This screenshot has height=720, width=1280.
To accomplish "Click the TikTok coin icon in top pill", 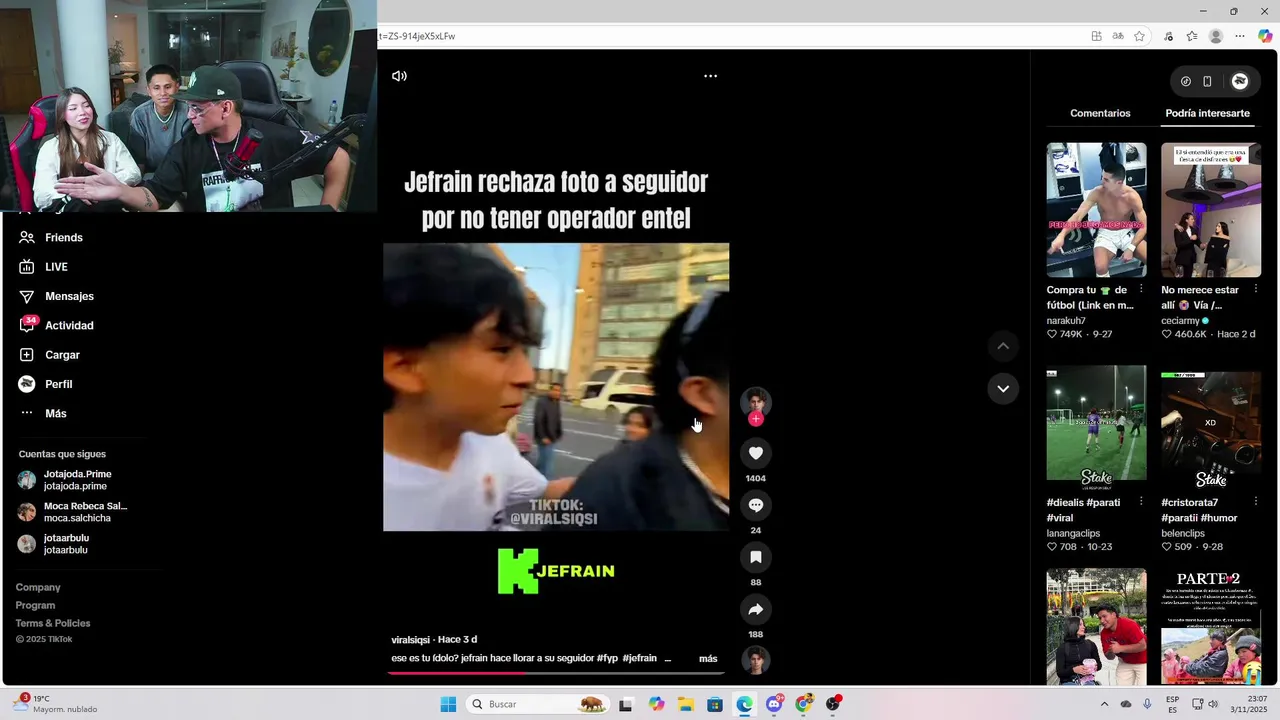I will [x=1186, y=81].
